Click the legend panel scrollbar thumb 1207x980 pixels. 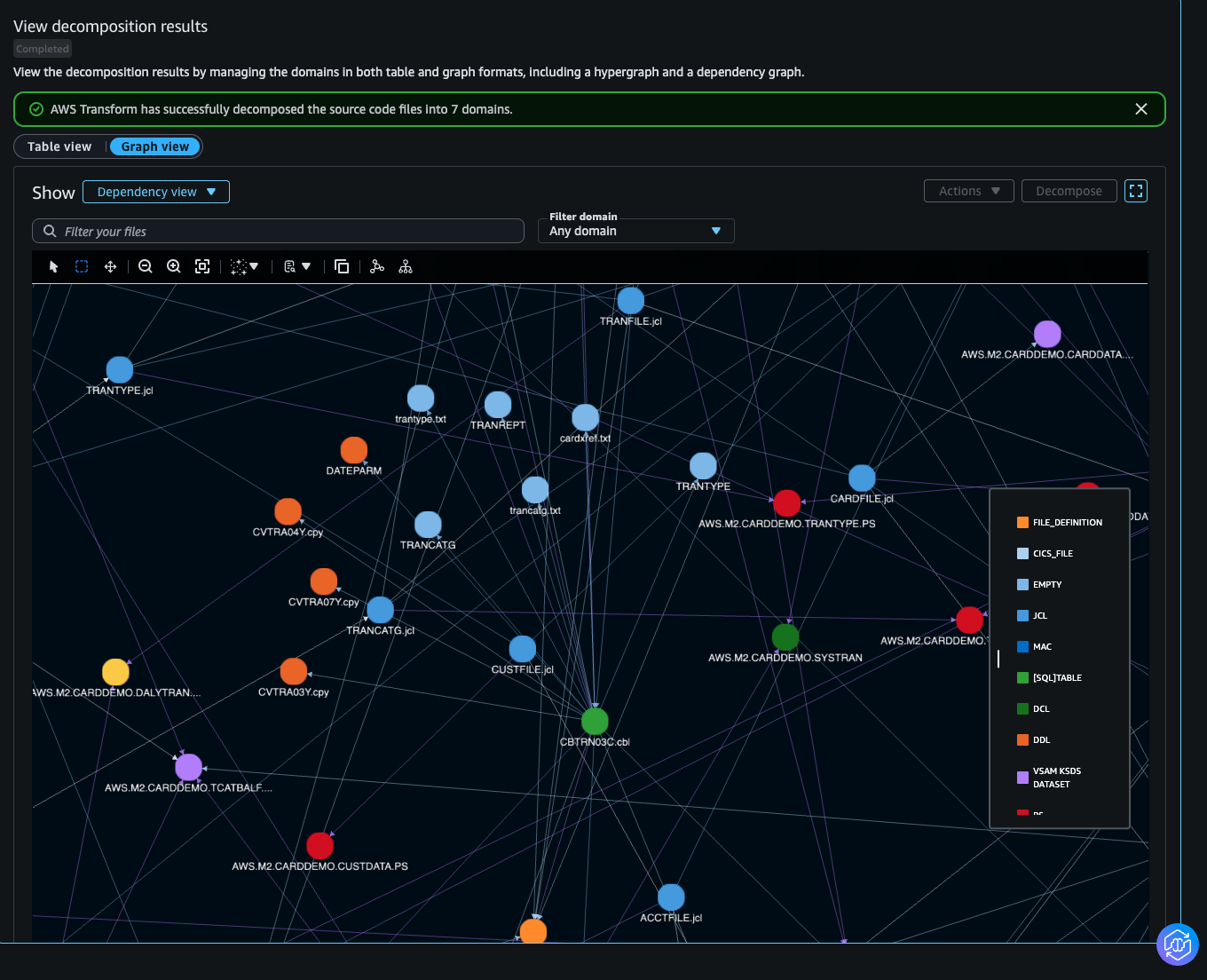[998, 658]
